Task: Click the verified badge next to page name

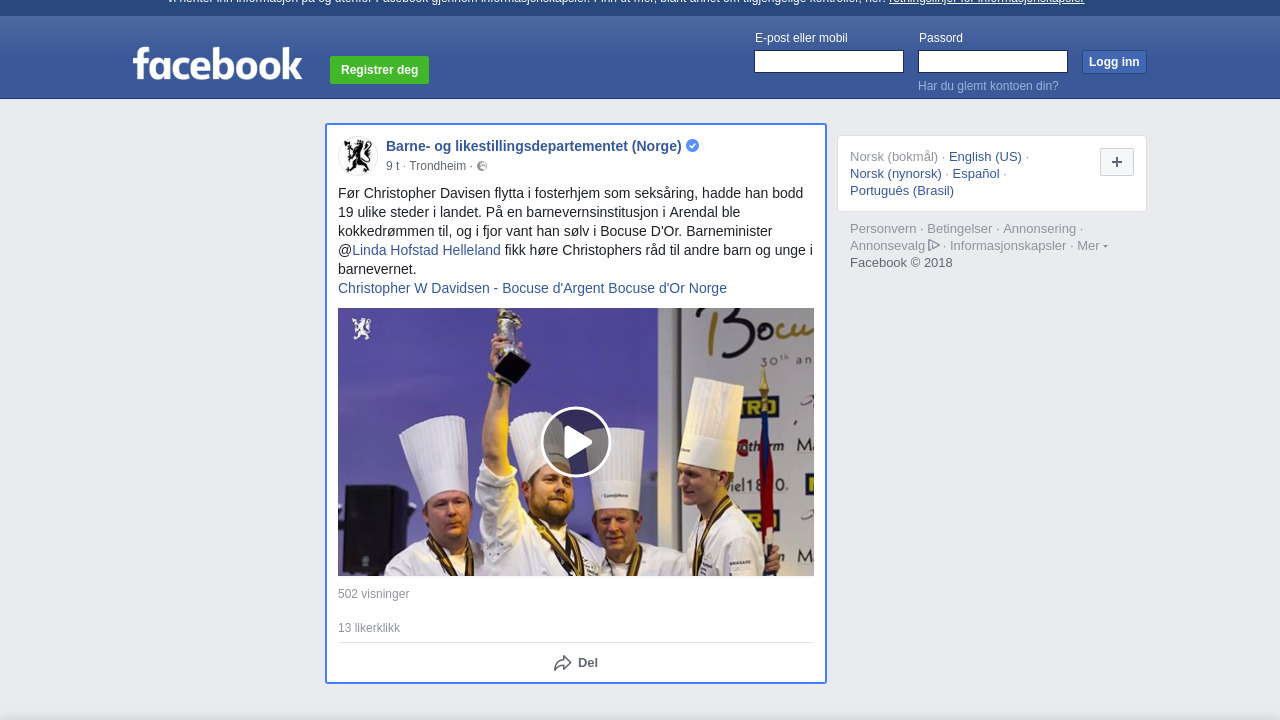Action: (692, 146)
